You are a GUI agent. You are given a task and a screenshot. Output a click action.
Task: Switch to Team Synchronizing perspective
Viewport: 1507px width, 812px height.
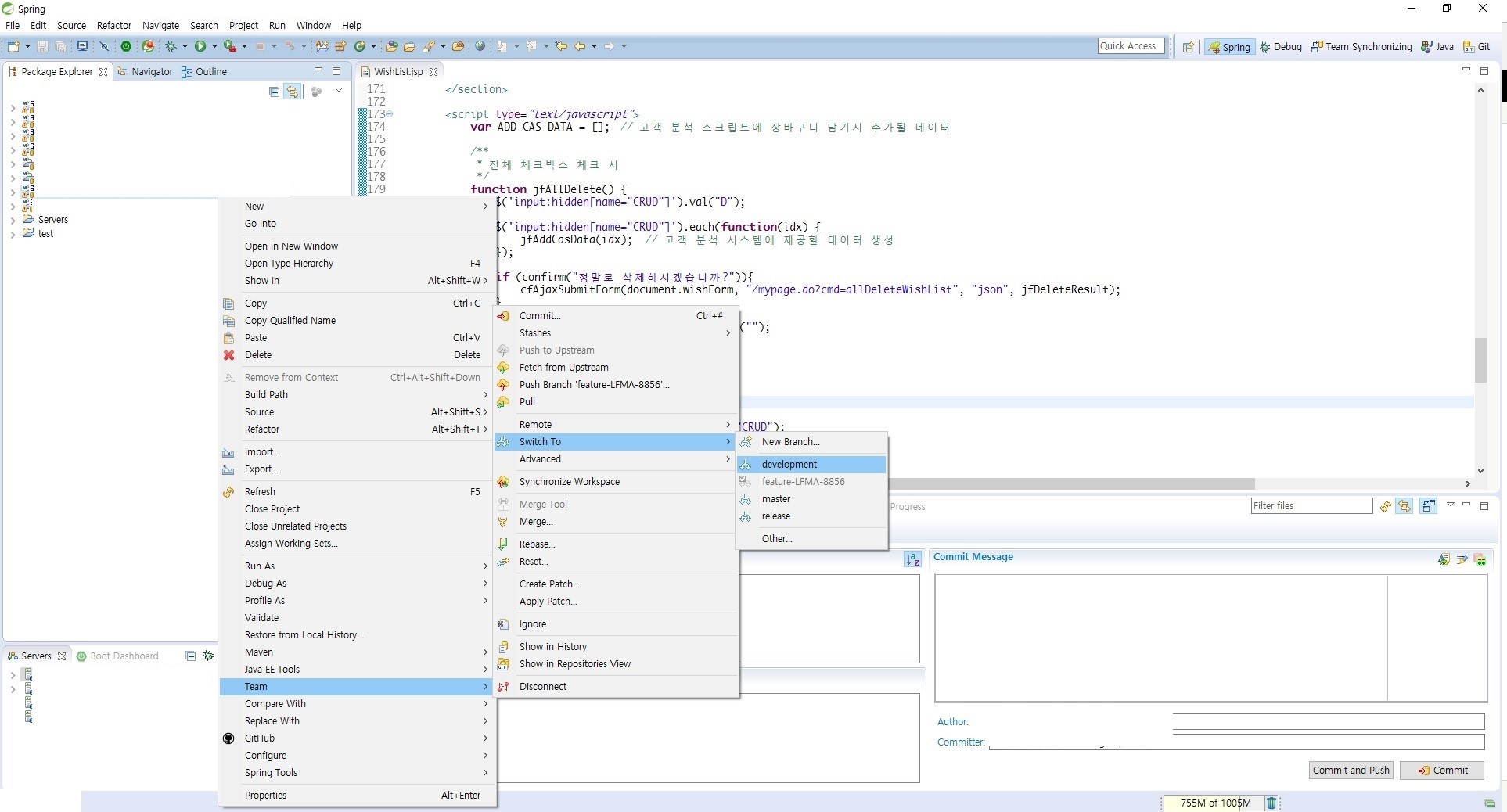pos(1361,47)
